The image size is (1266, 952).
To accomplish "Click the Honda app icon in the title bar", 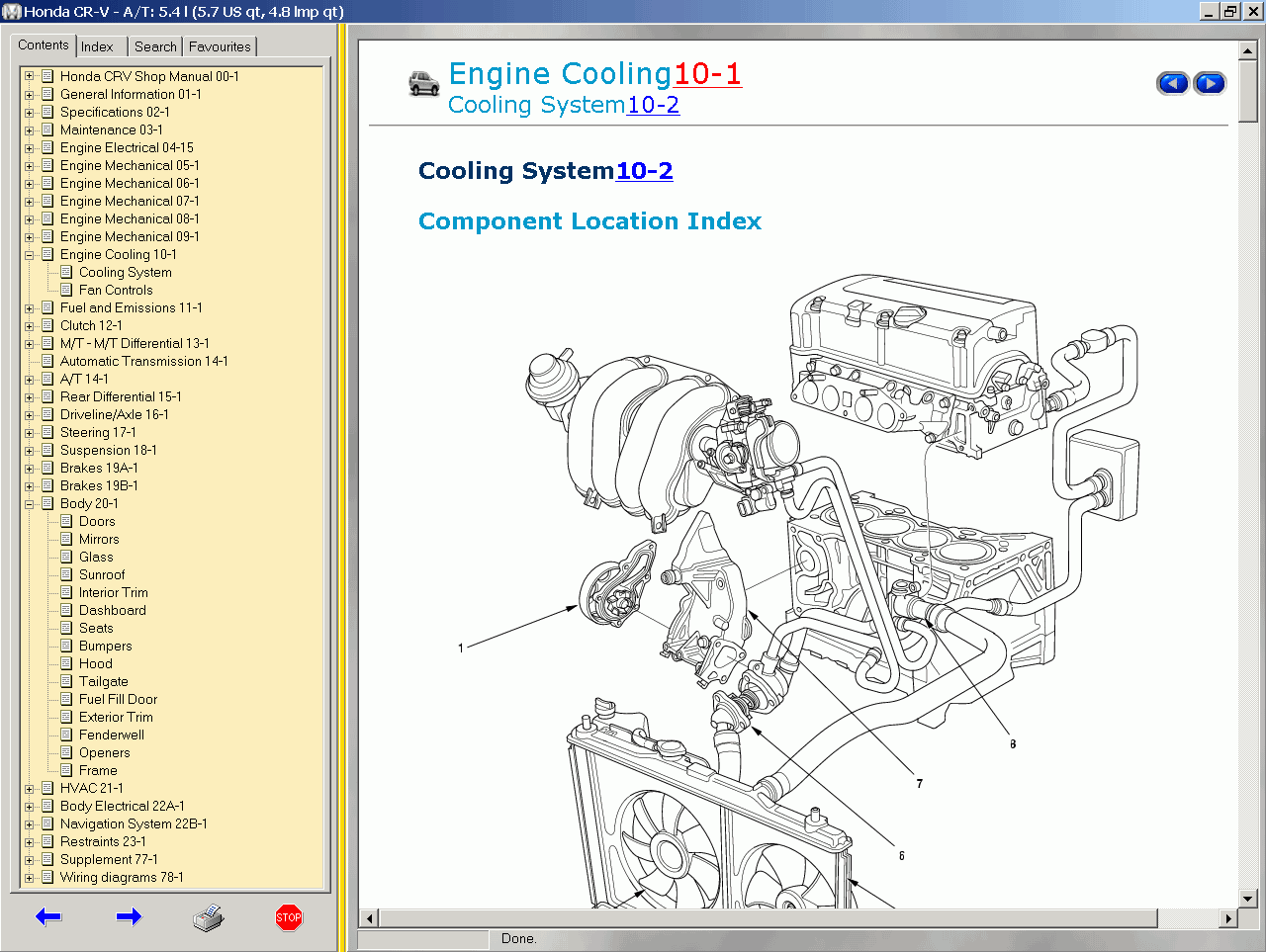I will 11,12.
